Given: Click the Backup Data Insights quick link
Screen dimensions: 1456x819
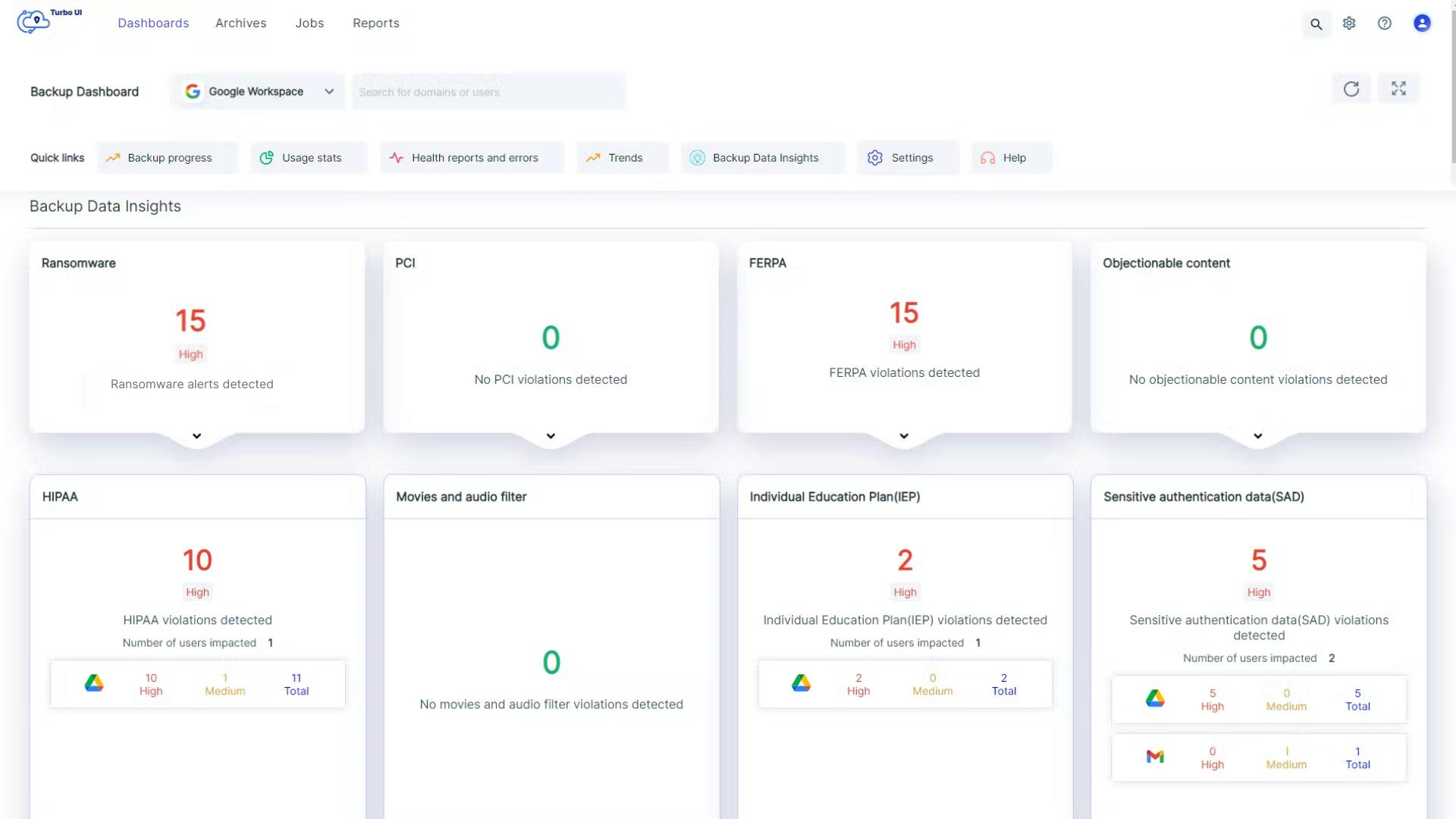Looking at the screenshot, I should point(764,158).
